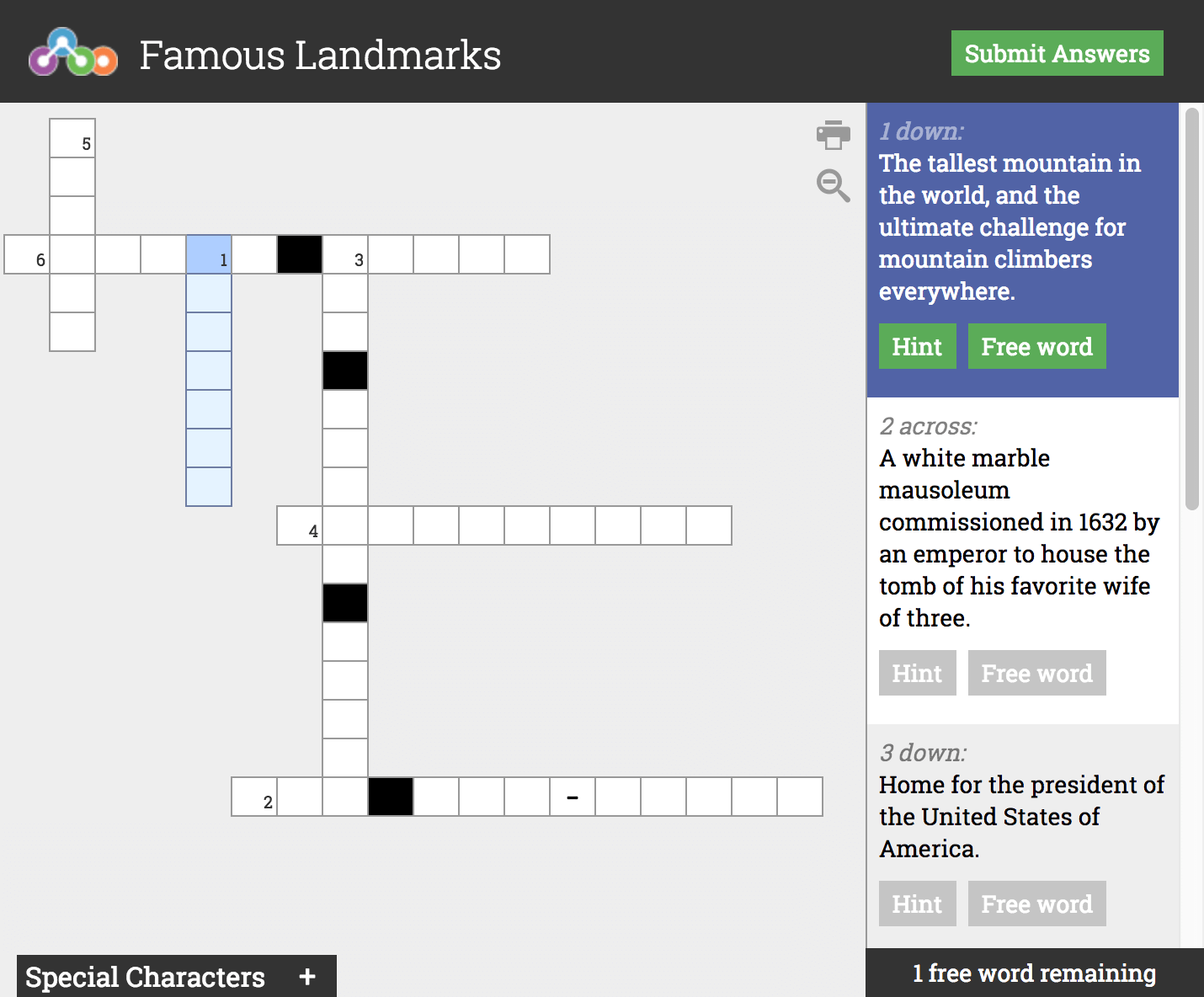Screen dimensions: 1204x997
Task: Click Hint under the 3 down clue
Action: (x=917, y=904)
